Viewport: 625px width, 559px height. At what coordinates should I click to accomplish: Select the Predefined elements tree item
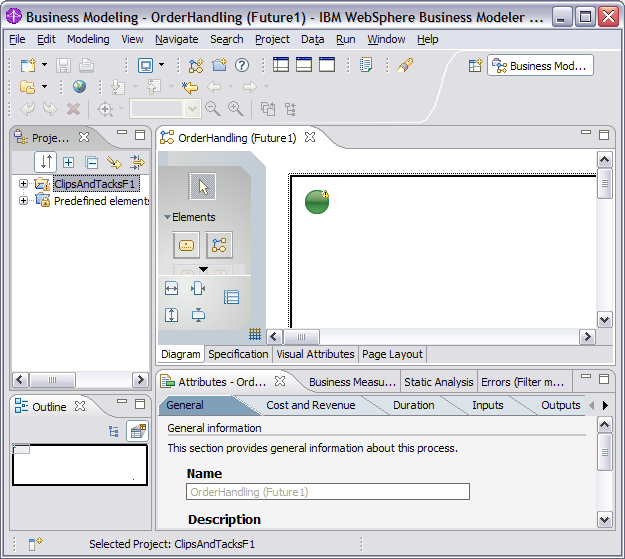coord(101,201)
